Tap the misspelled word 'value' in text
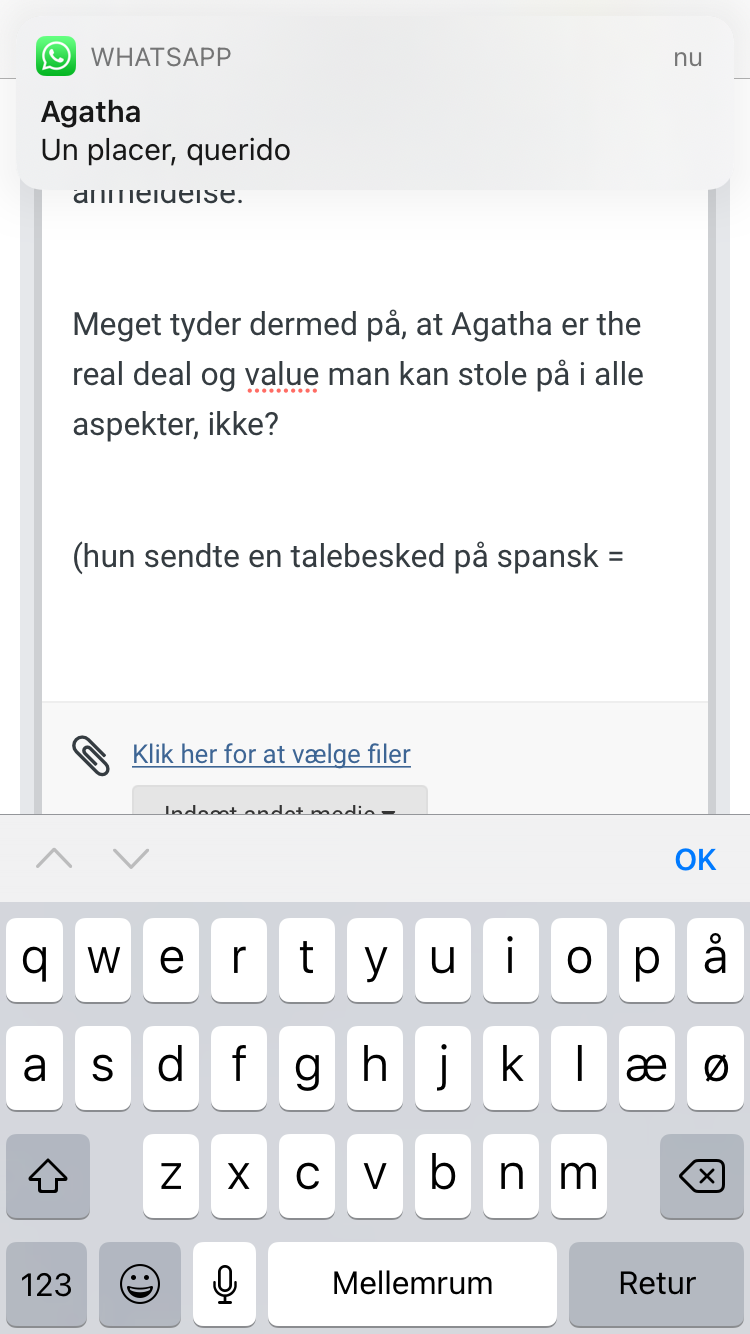Image resolution: width=750 pixels, height=1334 pixels. (x=281, y=375)
